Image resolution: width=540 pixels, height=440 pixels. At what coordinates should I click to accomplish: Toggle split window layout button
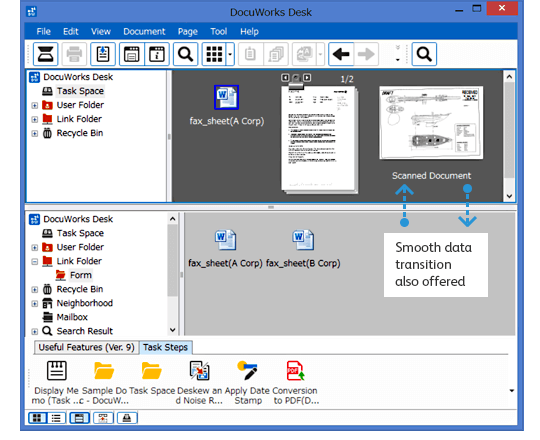pos(79,418)
